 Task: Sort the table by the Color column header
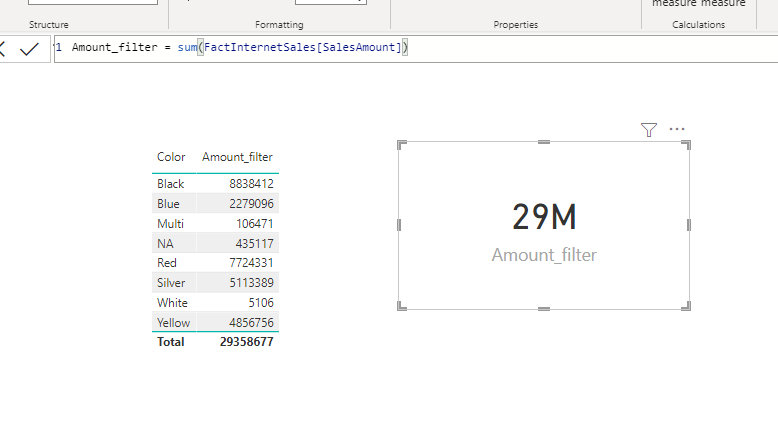[171, 157]
